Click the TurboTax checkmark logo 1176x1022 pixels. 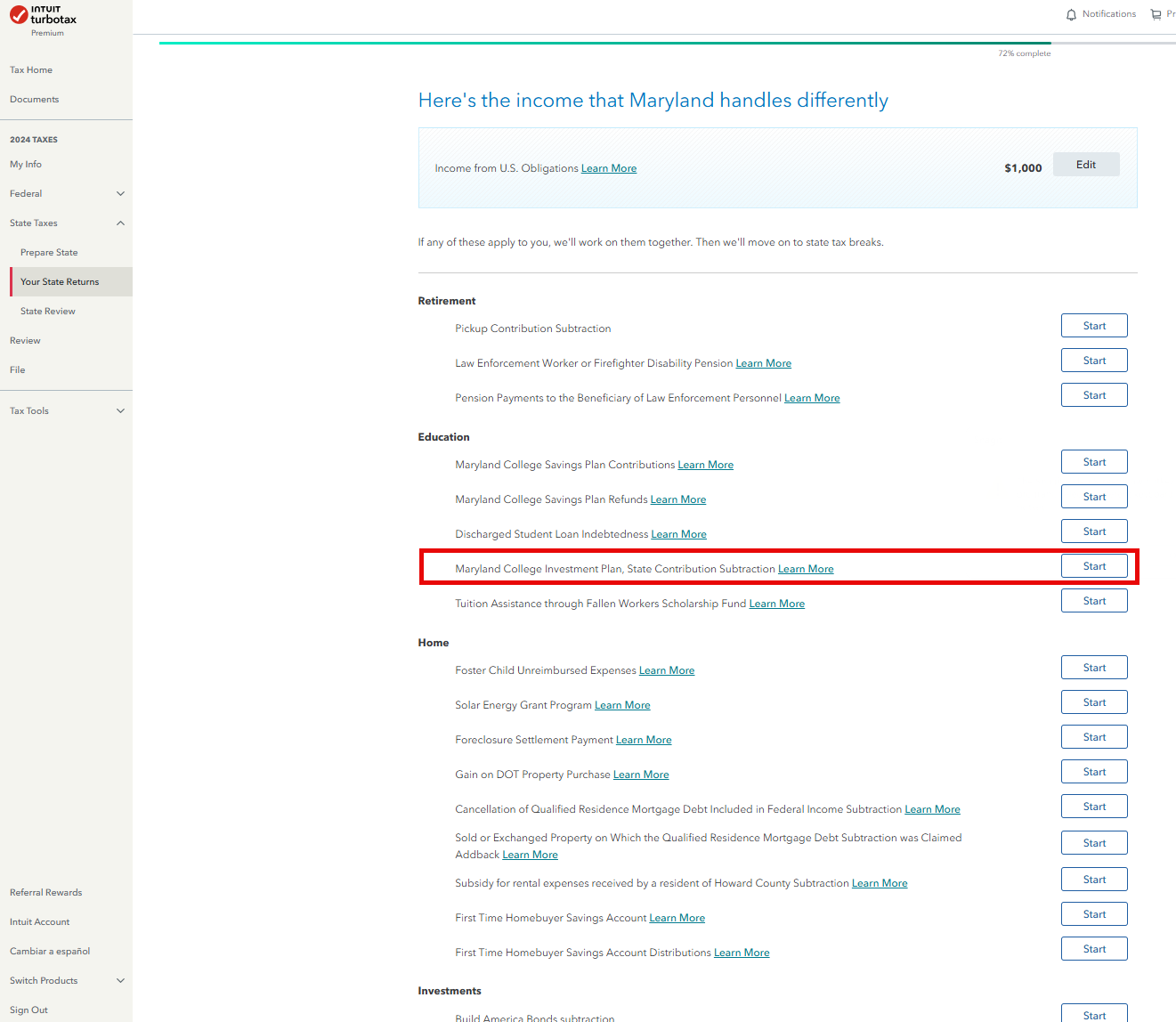click(19, 15)
